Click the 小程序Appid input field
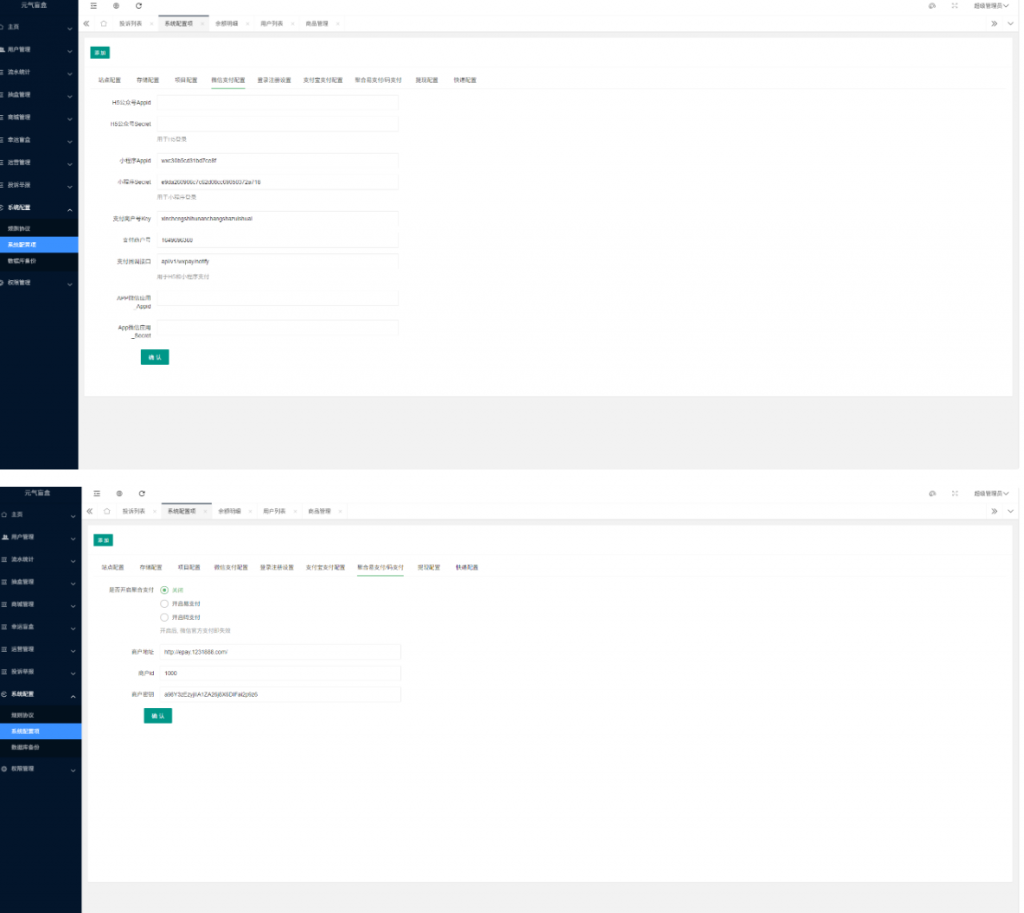The image size is (1024, 913). [x=277, y=160]
